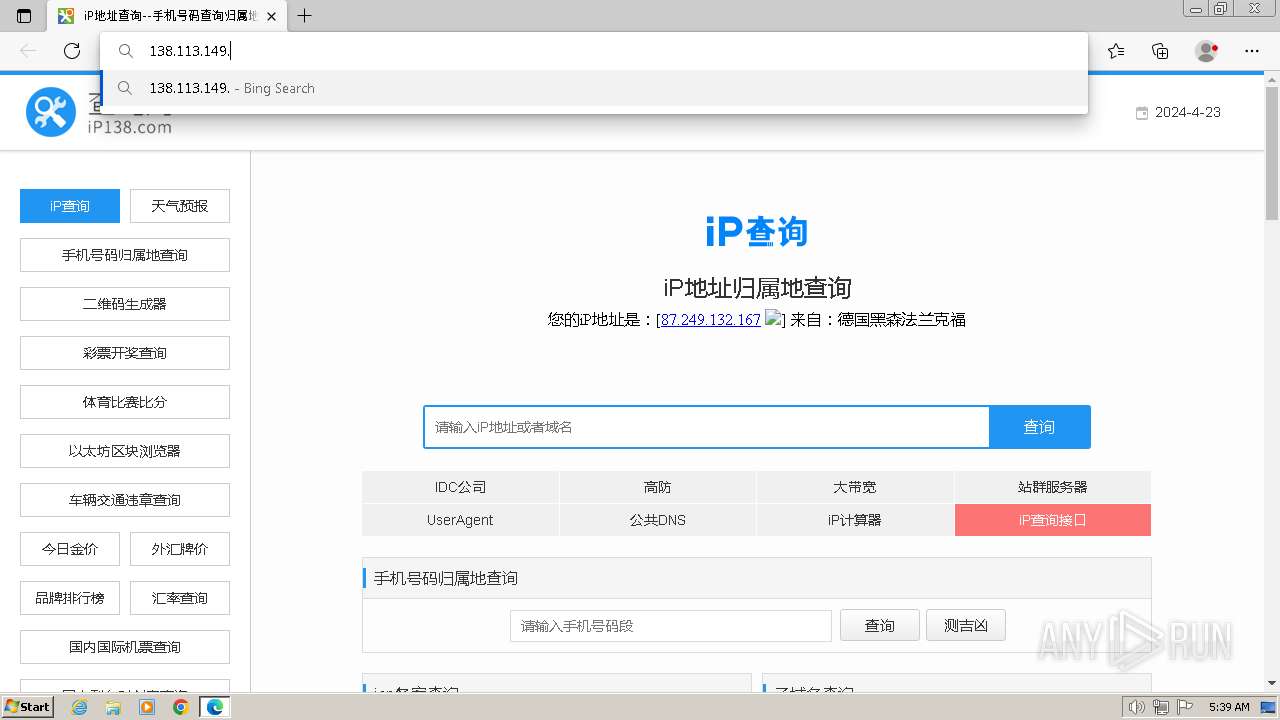This screenshot has width=1280, height=720.
Task: Open the browser Settings and more menu
Action: tap(1252, 51)
